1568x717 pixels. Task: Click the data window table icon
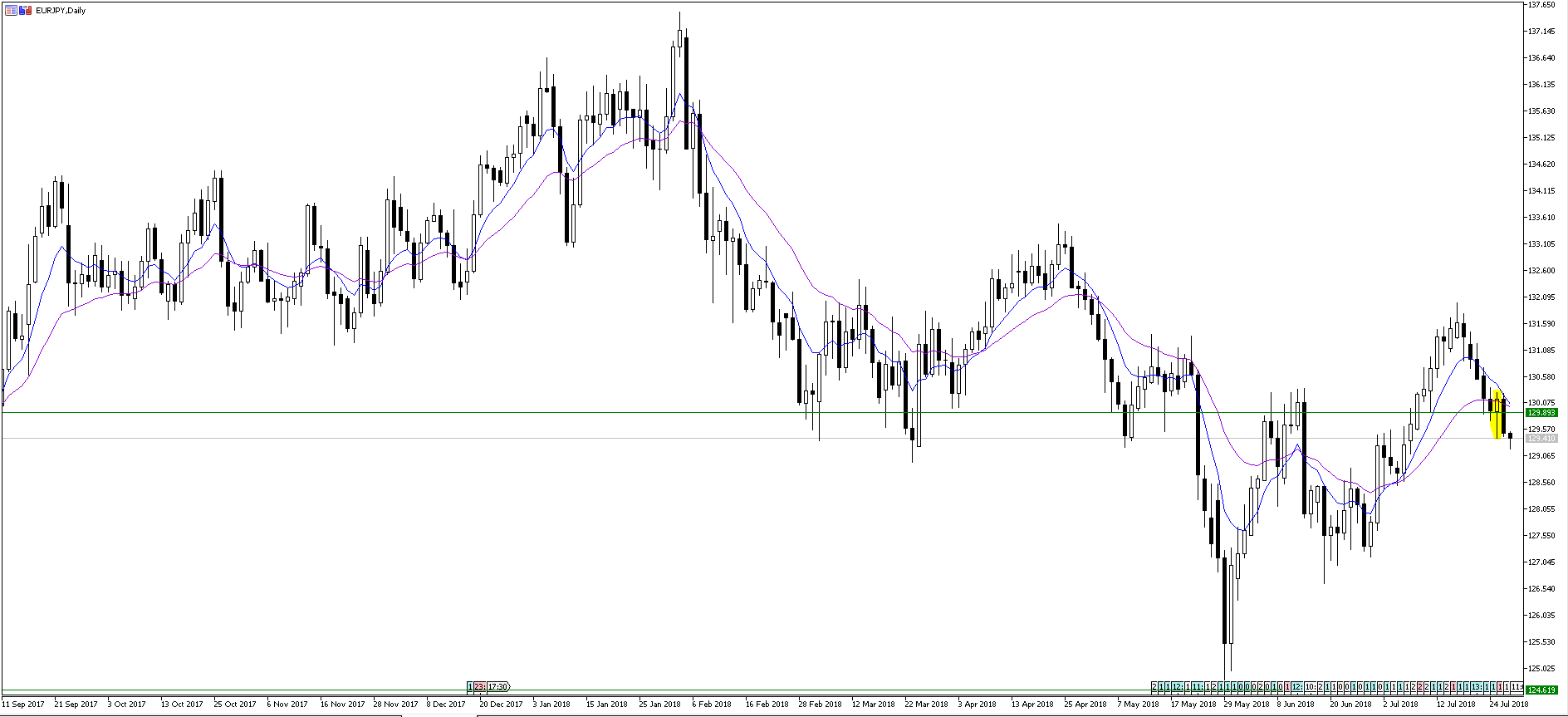click(x=11, y=10)
